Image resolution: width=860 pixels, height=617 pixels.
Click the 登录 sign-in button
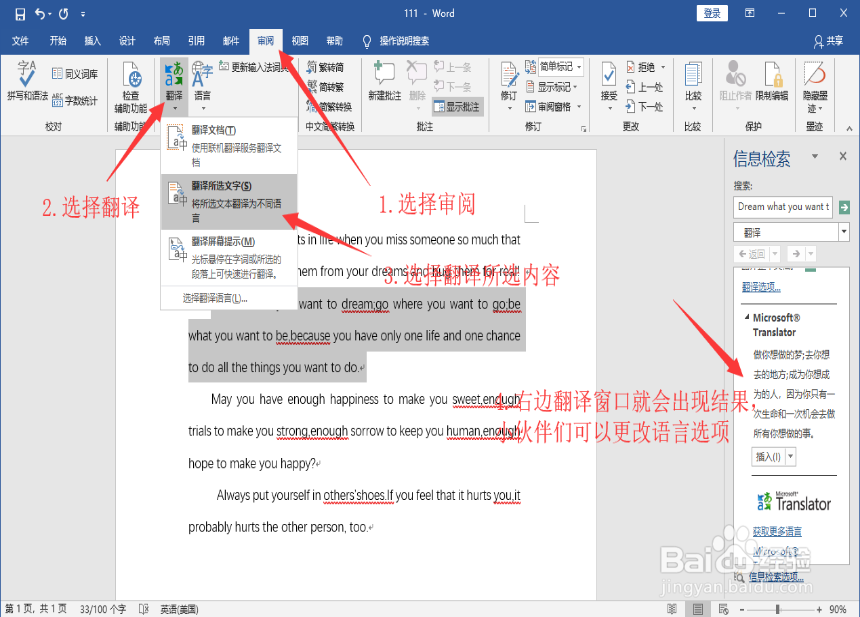pos(712,13)
